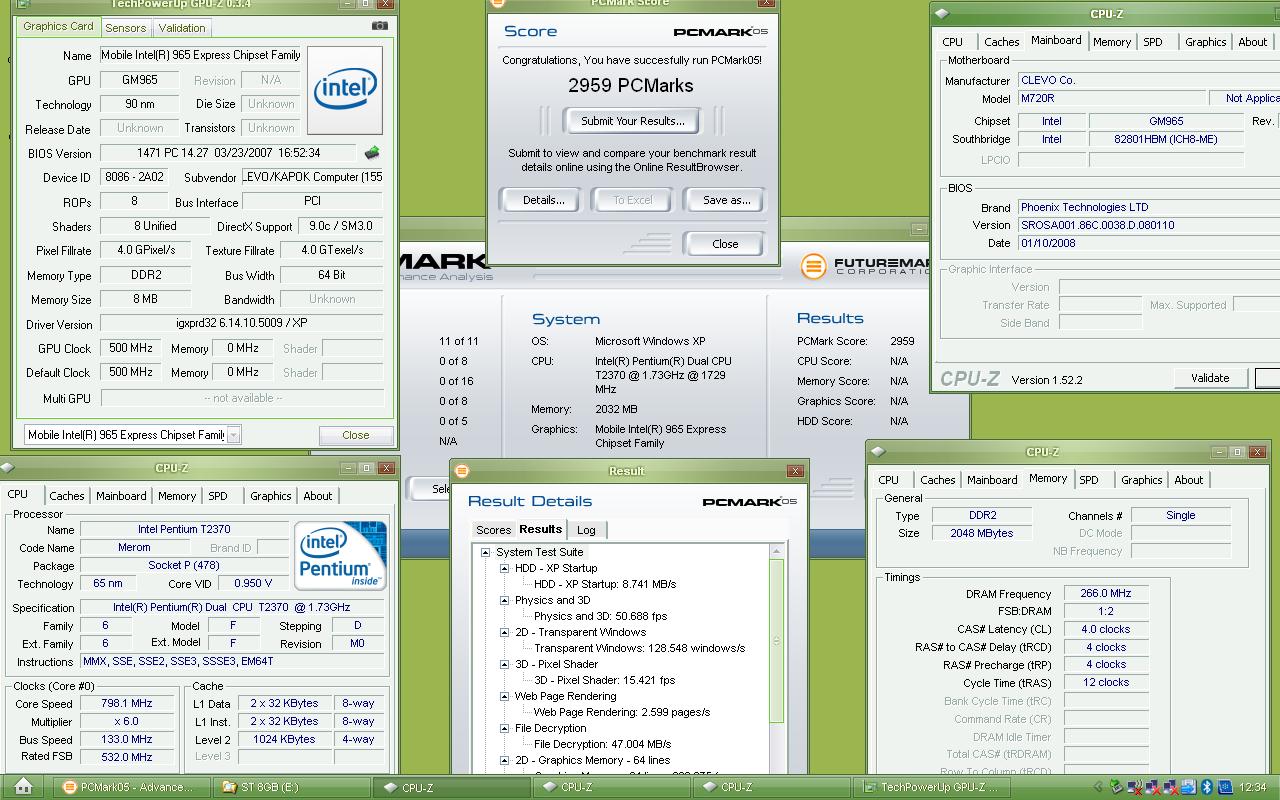
Task: Open the Start home button on taskbar
Action: [24, 787]
